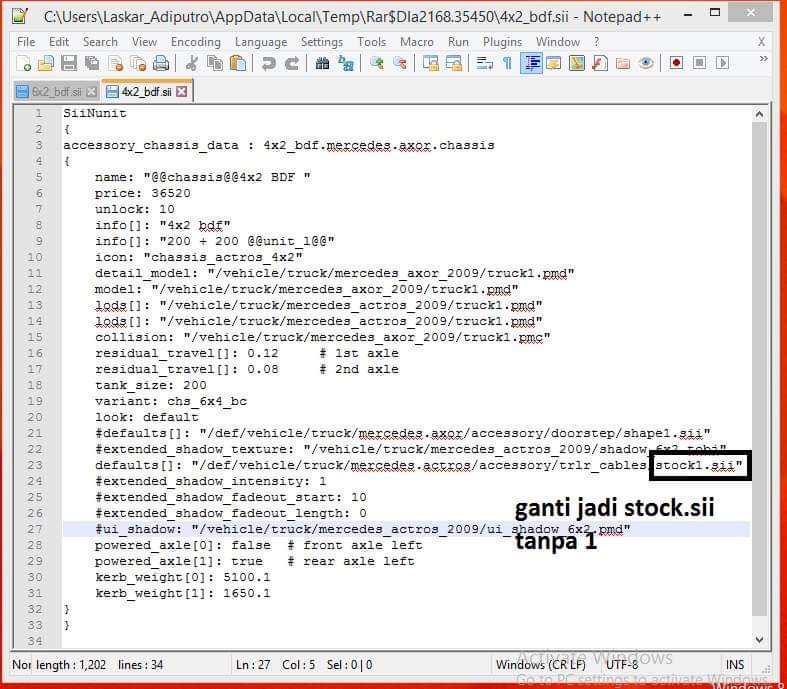Screen dimensions: 787x689
Task: Paste clipboard using the Paste icon
Action: 238,63
